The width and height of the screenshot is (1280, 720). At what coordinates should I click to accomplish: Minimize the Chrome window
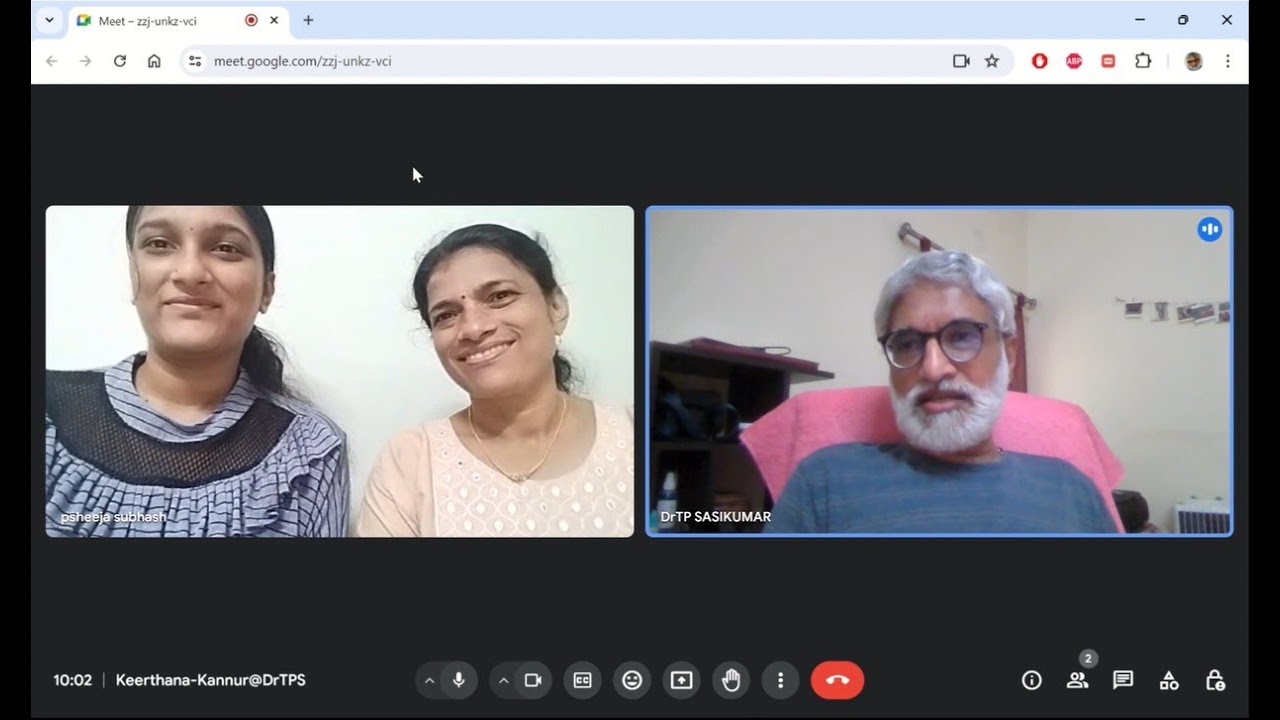pos(1140,20)
